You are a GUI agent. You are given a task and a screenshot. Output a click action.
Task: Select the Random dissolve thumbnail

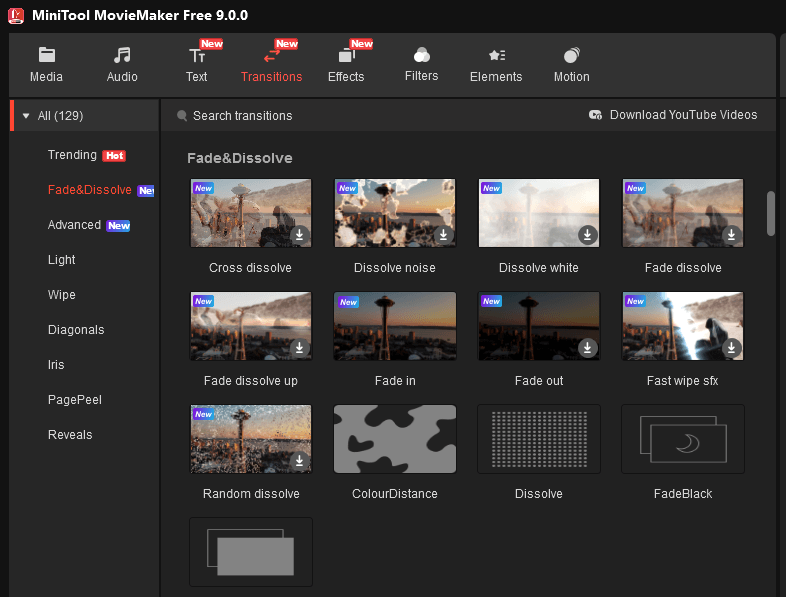[251, 439]
